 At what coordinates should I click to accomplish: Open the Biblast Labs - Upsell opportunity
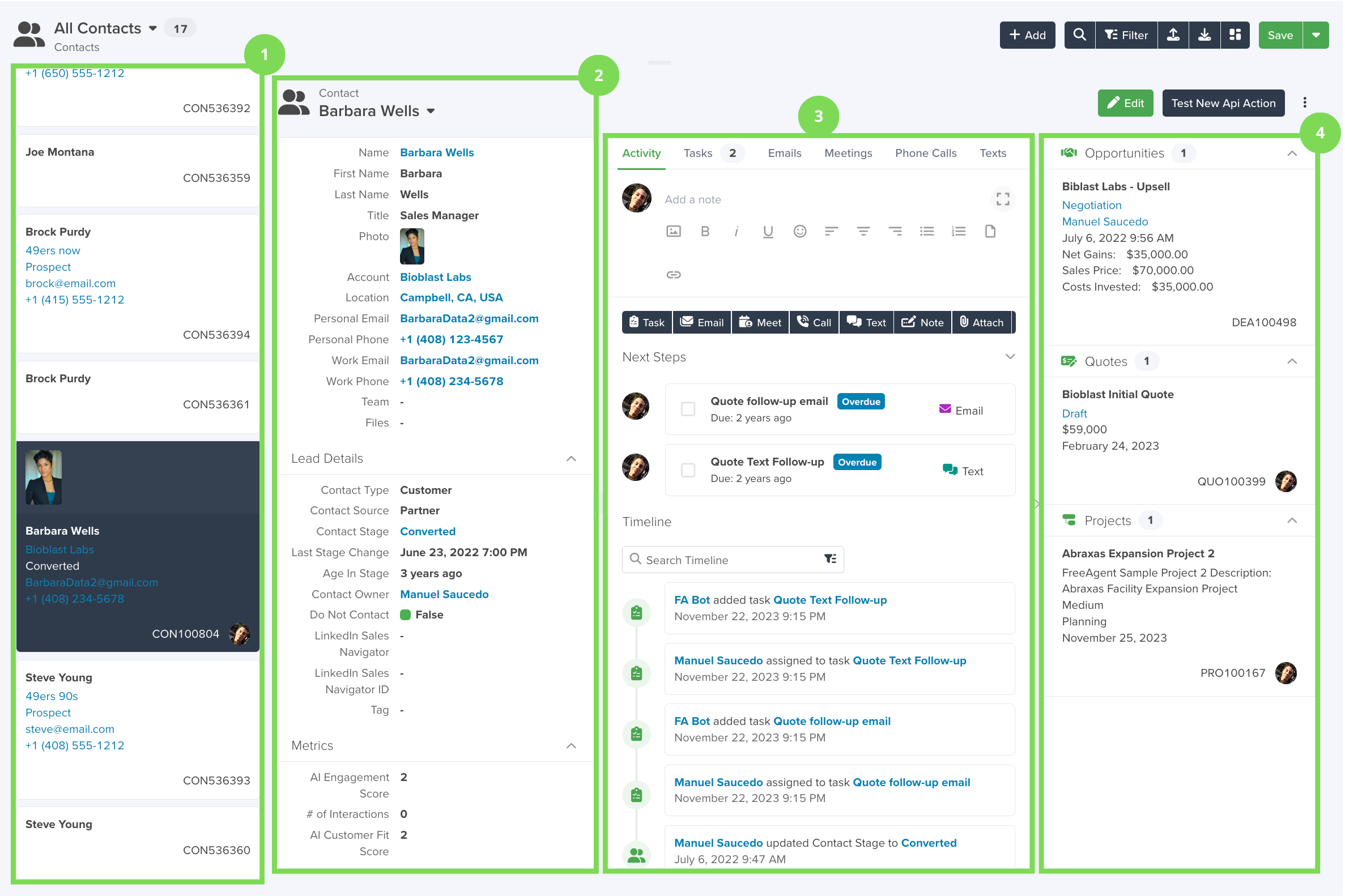pos(1114,186)
